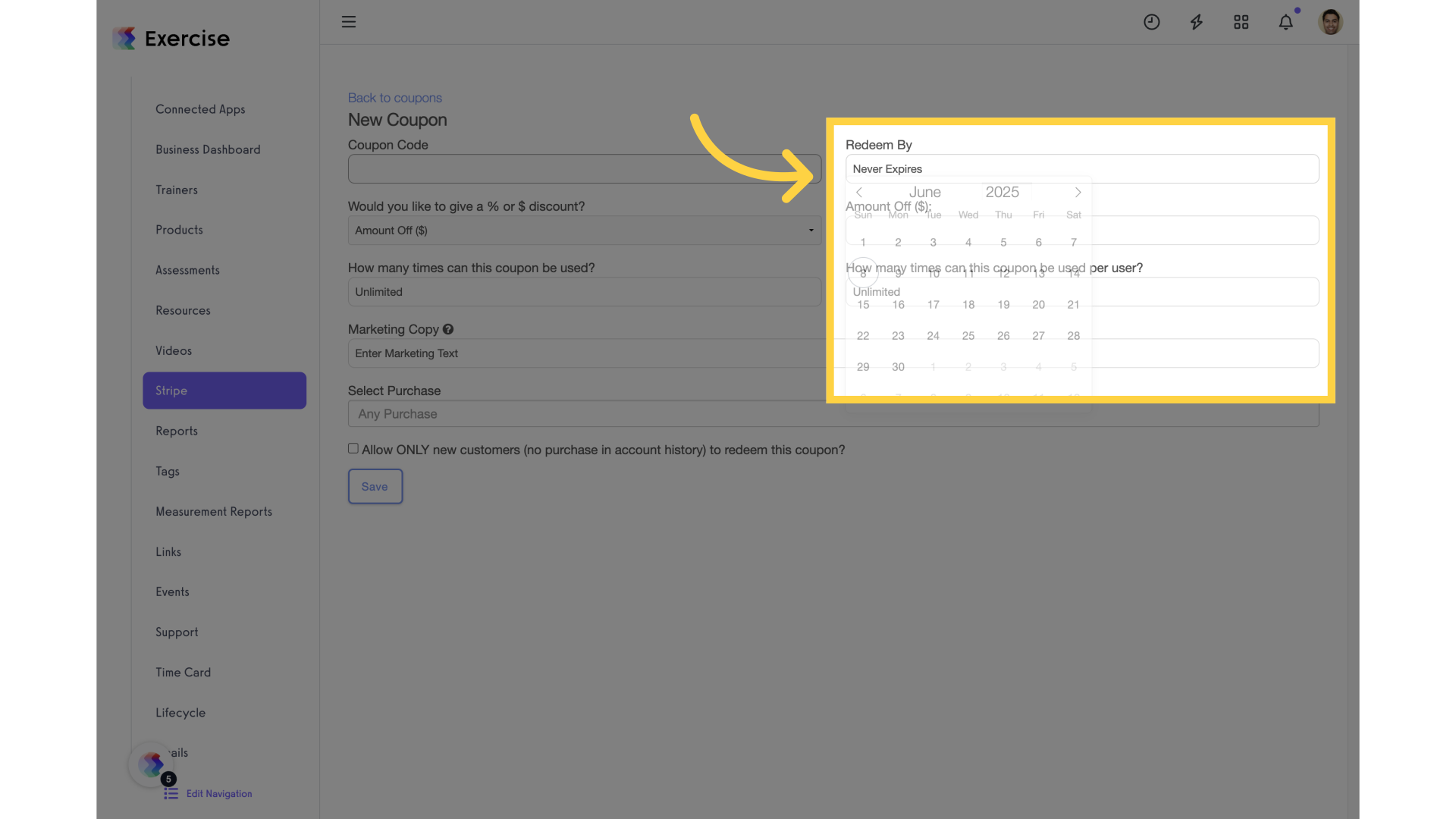Select June 25 in the calendar

tap(968, 336)
